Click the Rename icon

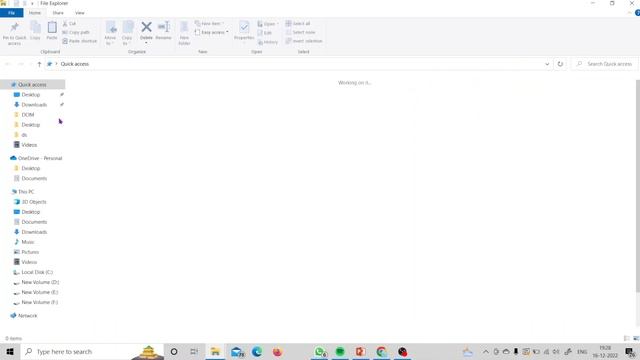[164, 27]
